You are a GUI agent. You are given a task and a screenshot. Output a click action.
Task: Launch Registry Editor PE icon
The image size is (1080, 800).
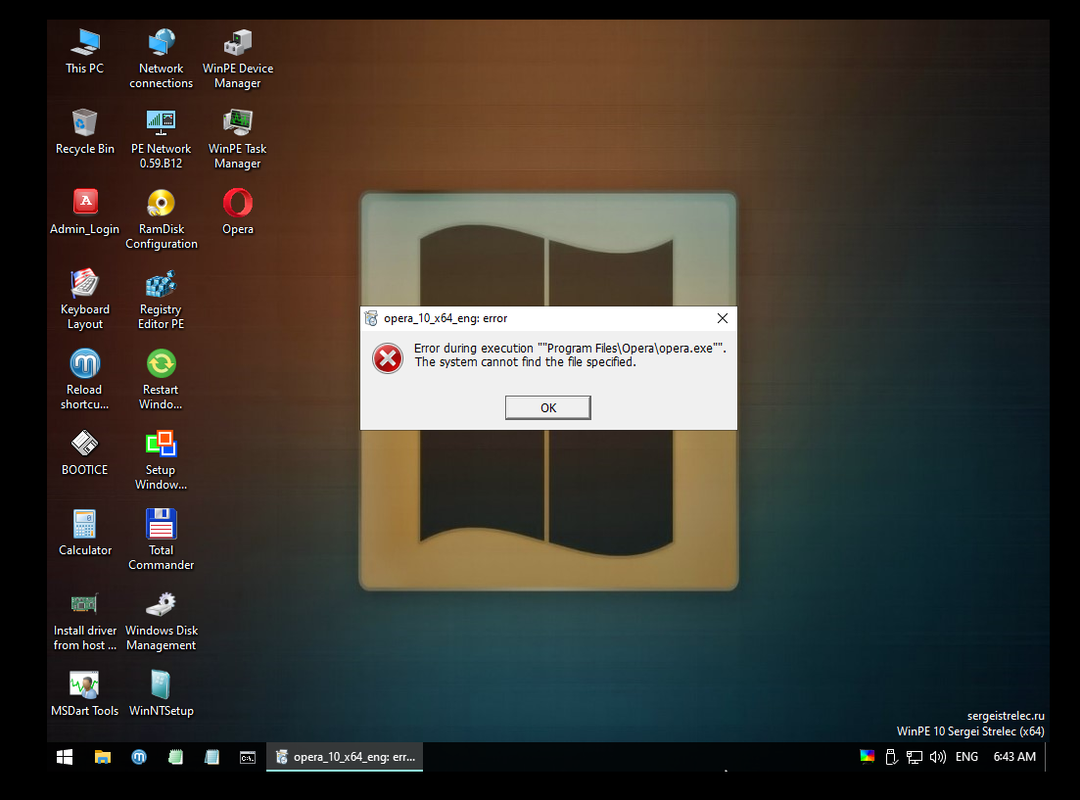(x=161, y=299)
